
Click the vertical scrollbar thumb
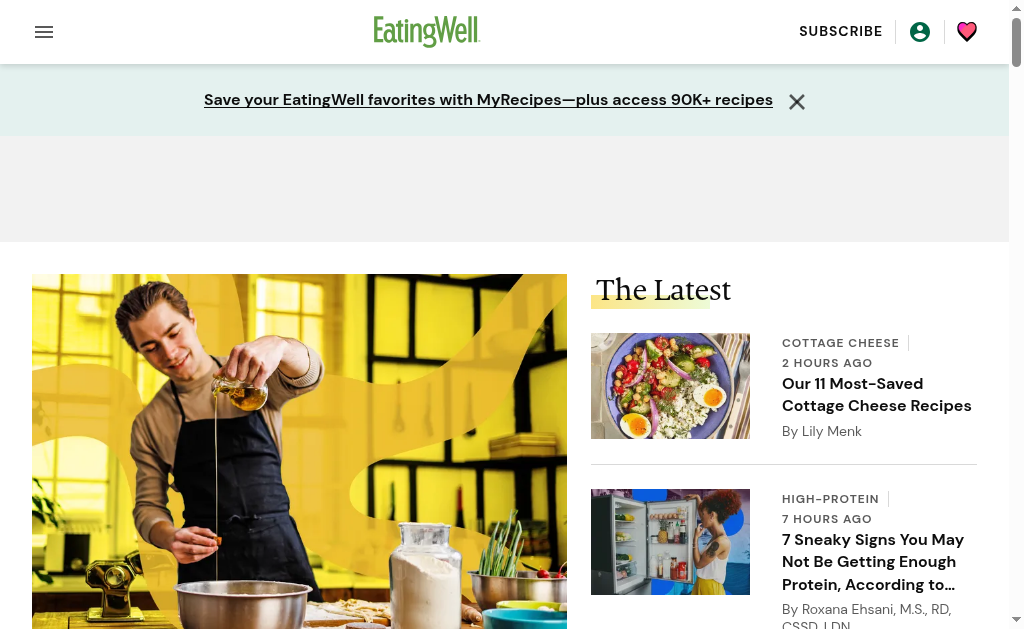(1016, 42)
